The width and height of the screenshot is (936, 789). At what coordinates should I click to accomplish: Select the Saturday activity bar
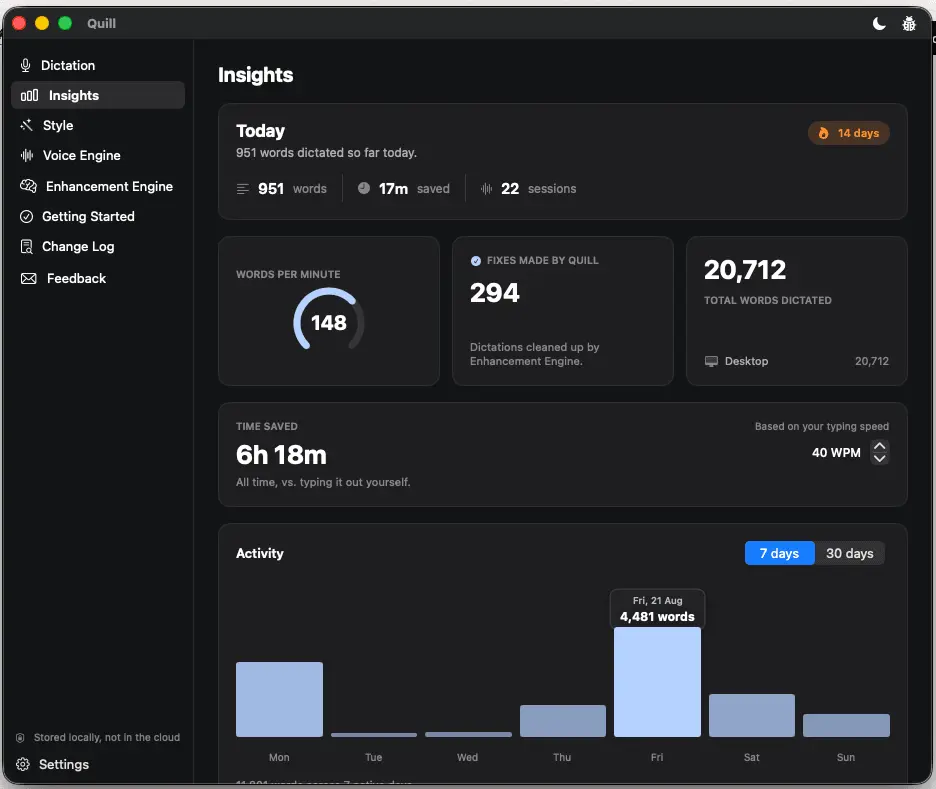(752, 716)
